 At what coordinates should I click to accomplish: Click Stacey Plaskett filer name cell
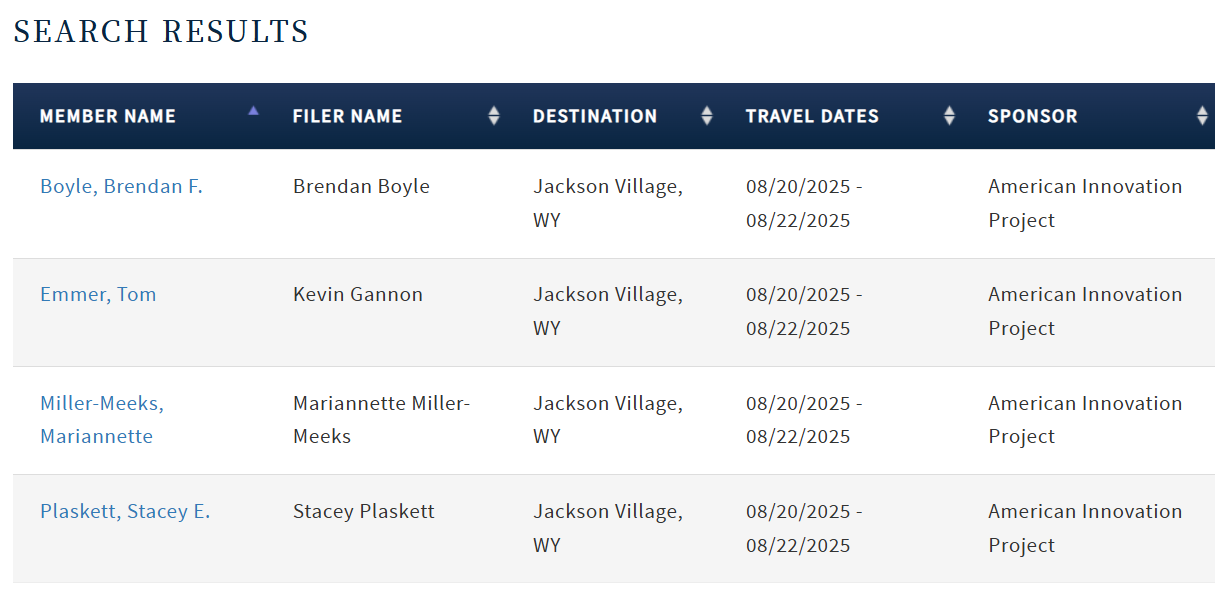tap(364, 511)
